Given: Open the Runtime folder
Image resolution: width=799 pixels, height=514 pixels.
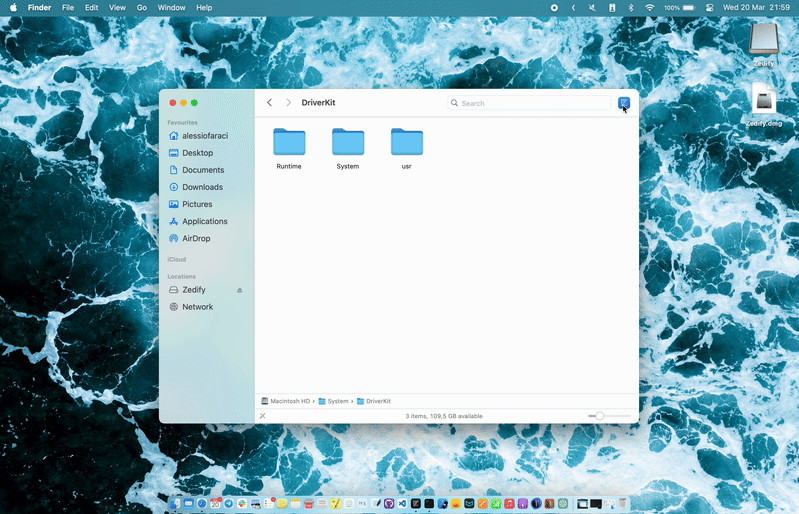Looking at the screenshot, I should click(289, 142).
